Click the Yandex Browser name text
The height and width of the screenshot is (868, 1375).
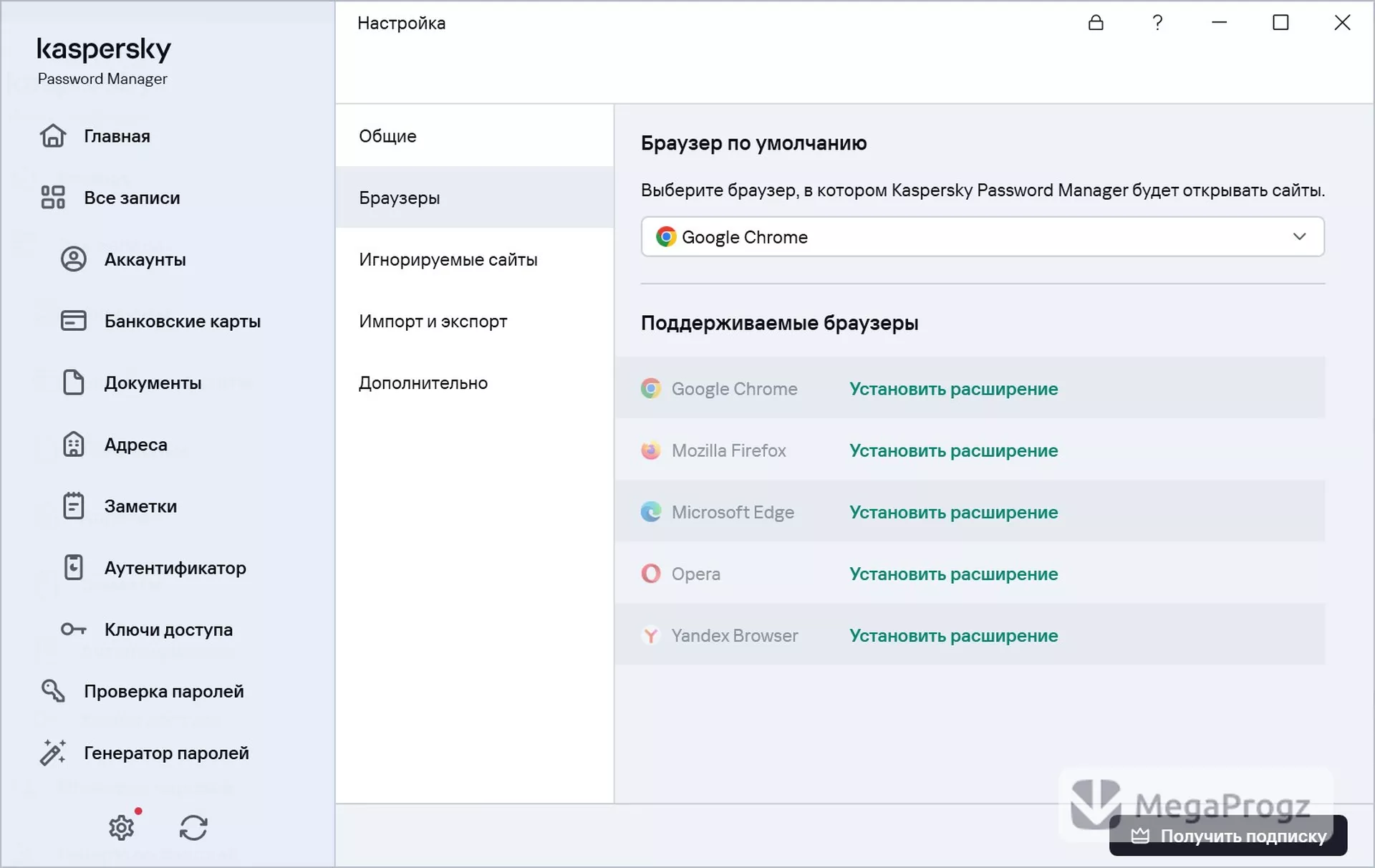tap(734, 635)
